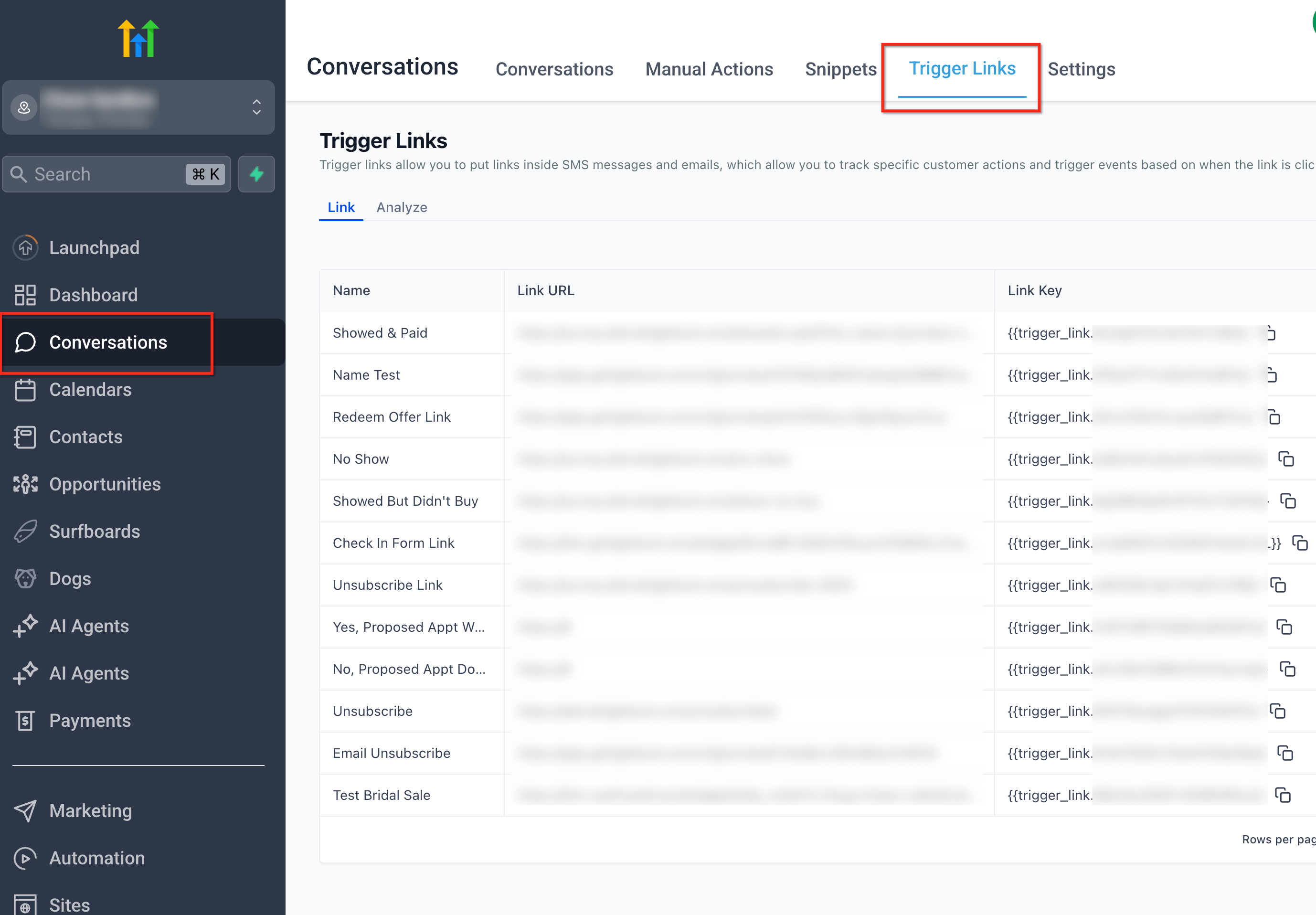Open the Dogs sidebar item

(70, 578)
